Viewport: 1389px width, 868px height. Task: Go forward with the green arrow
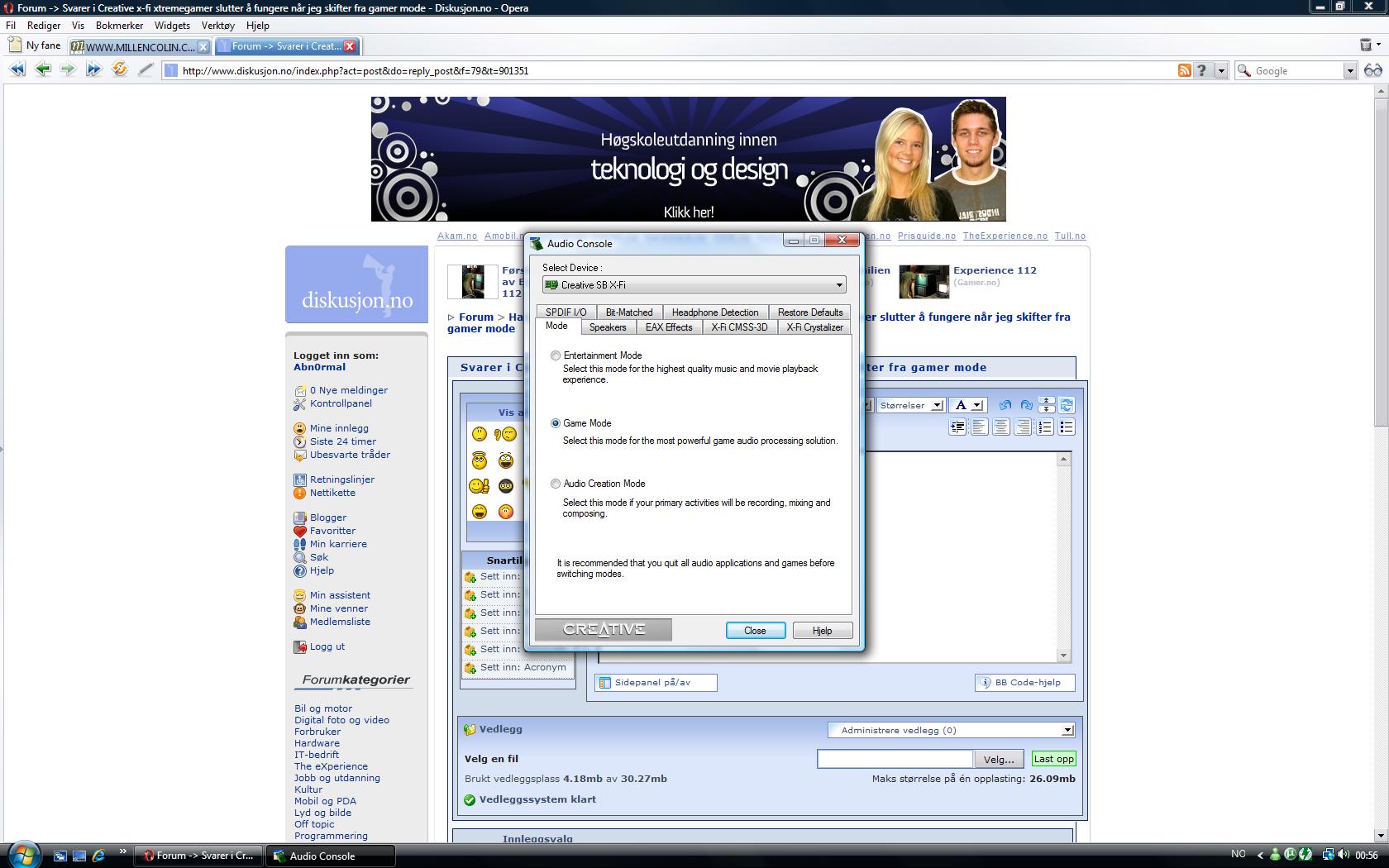pyautogui.click(x=68, y=70)
